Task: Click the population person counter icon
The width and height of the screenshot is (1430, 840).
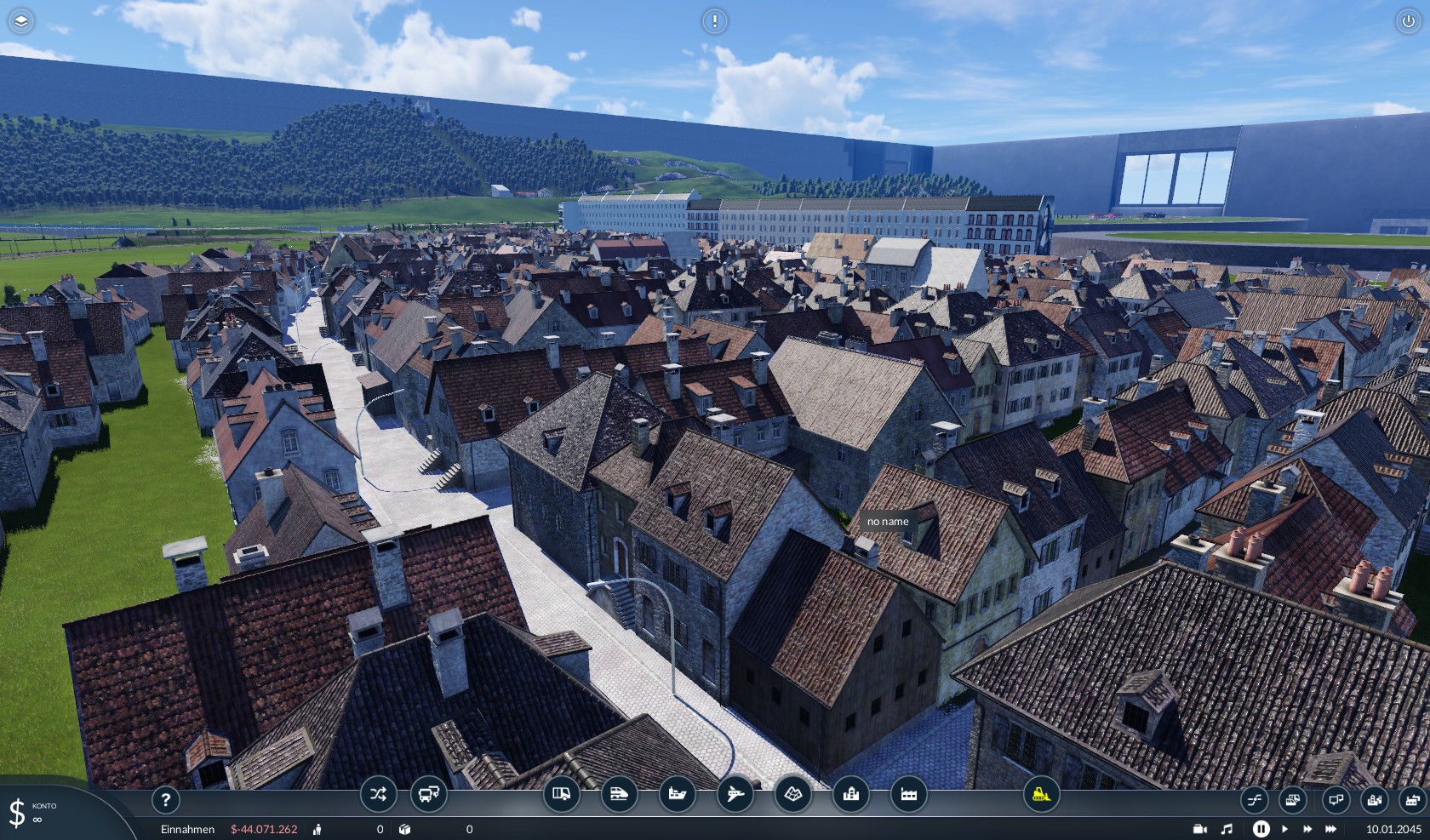Action: [x=317, y=829]
